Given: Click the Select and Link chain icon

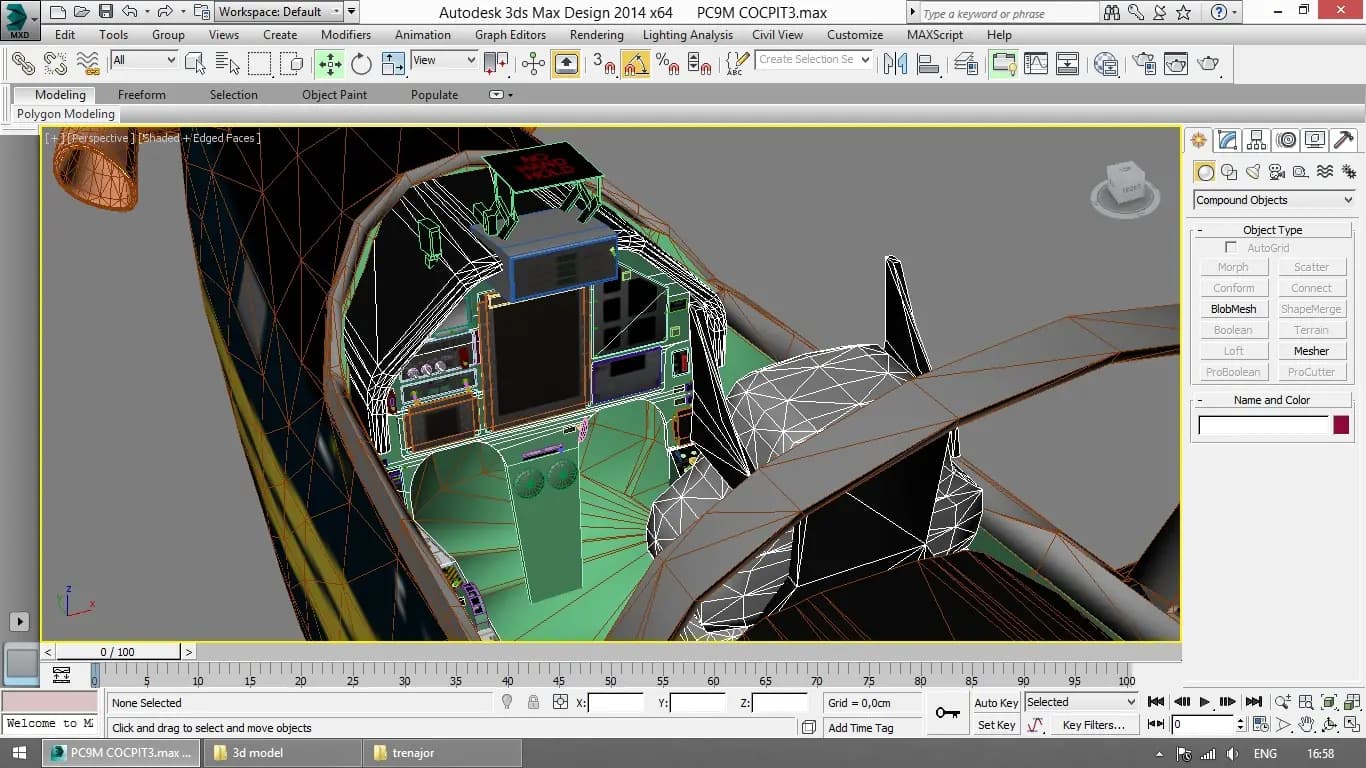Looking at the screenshot, I should pos(23,64).
